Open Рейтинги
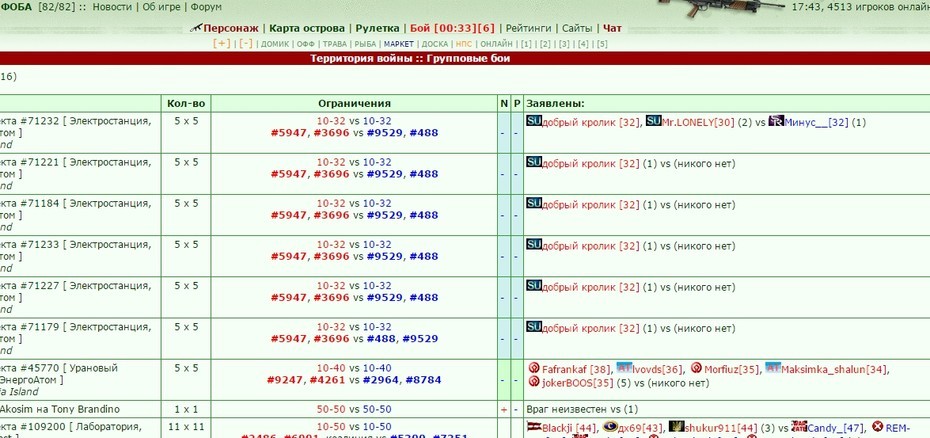The image size is (930, 438). click(528, 28)
